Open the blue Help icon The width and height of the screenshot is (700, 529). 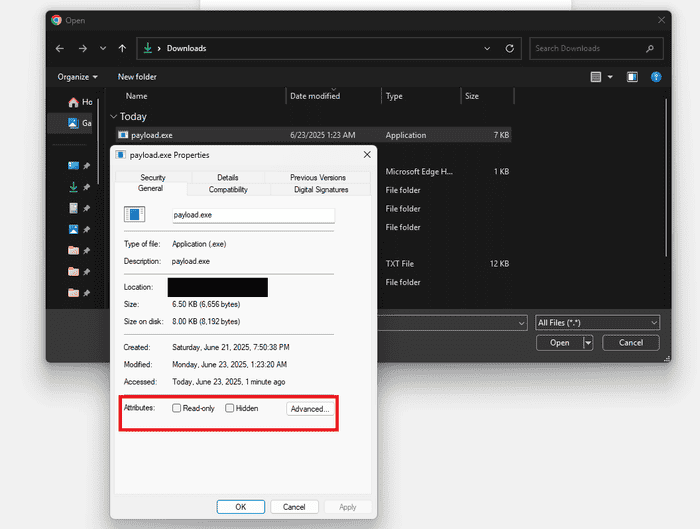(656, 77)
